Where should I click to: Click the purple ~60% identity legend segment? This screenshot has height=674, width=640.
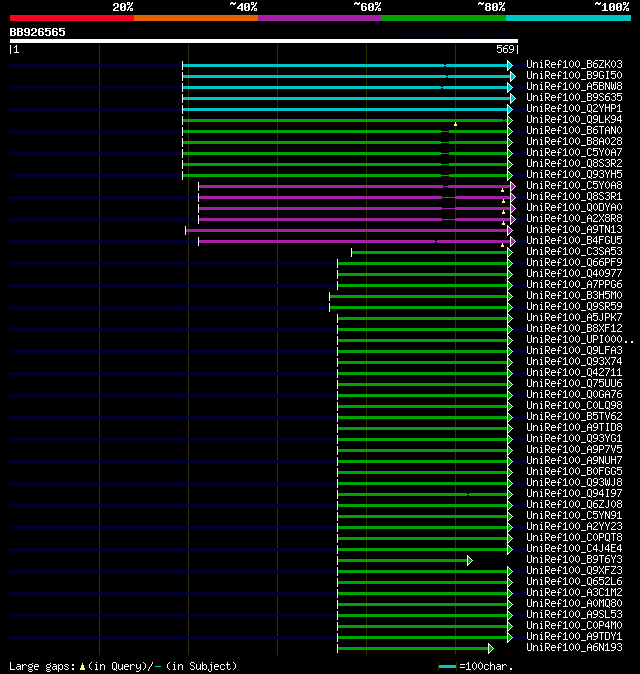pyautogui.click(x=320, y=18)
